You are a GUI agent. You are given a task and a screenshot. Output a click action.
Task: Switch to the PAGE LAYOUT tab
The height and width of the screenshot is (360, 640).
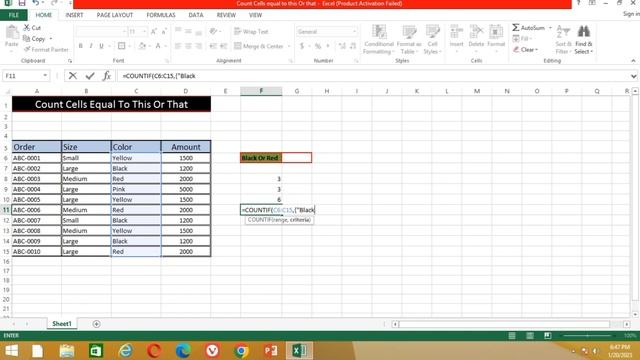(x=115, y=15)
